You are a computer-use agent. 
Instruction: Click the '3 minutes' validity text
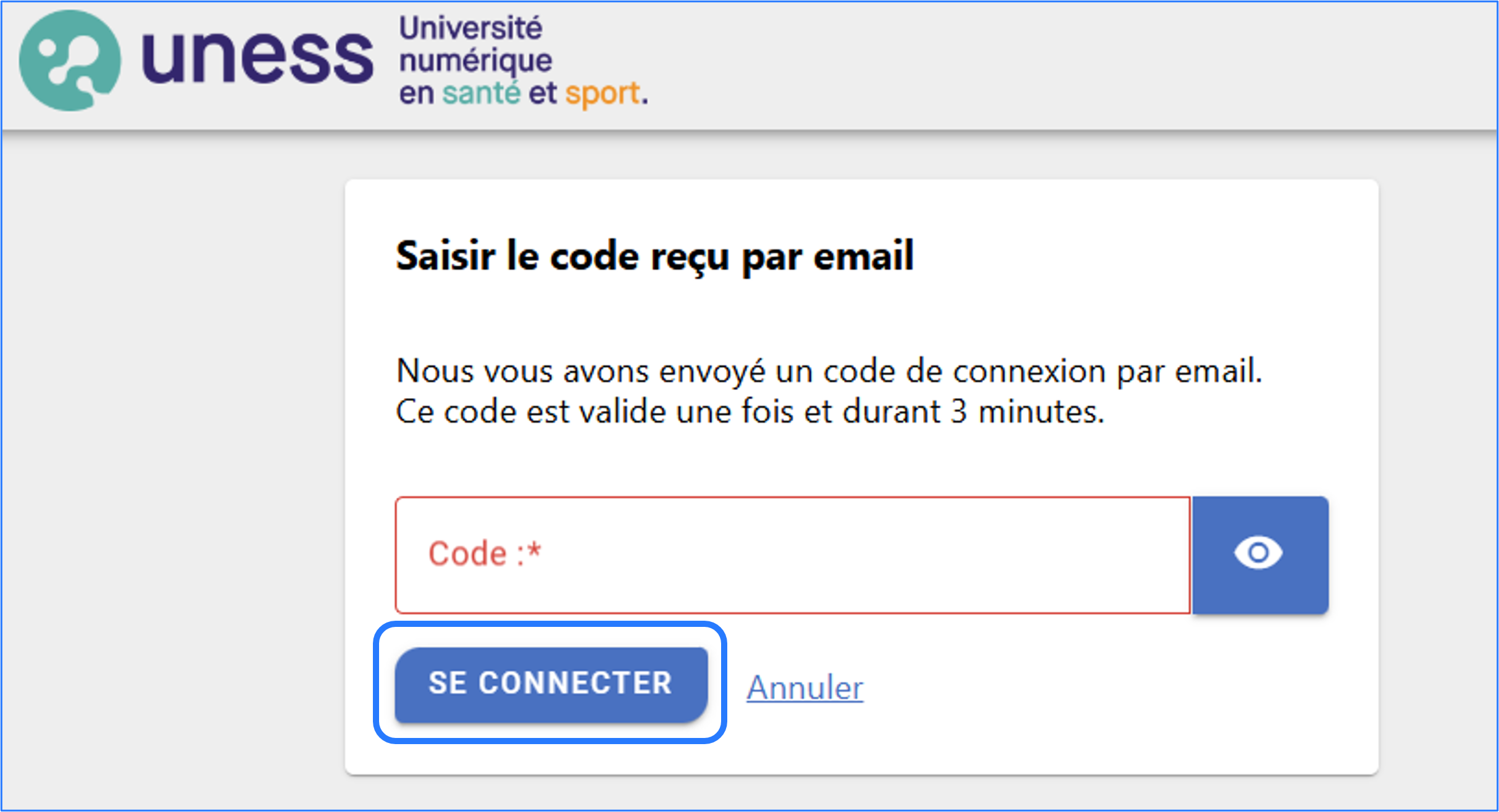pos(1027,411)
